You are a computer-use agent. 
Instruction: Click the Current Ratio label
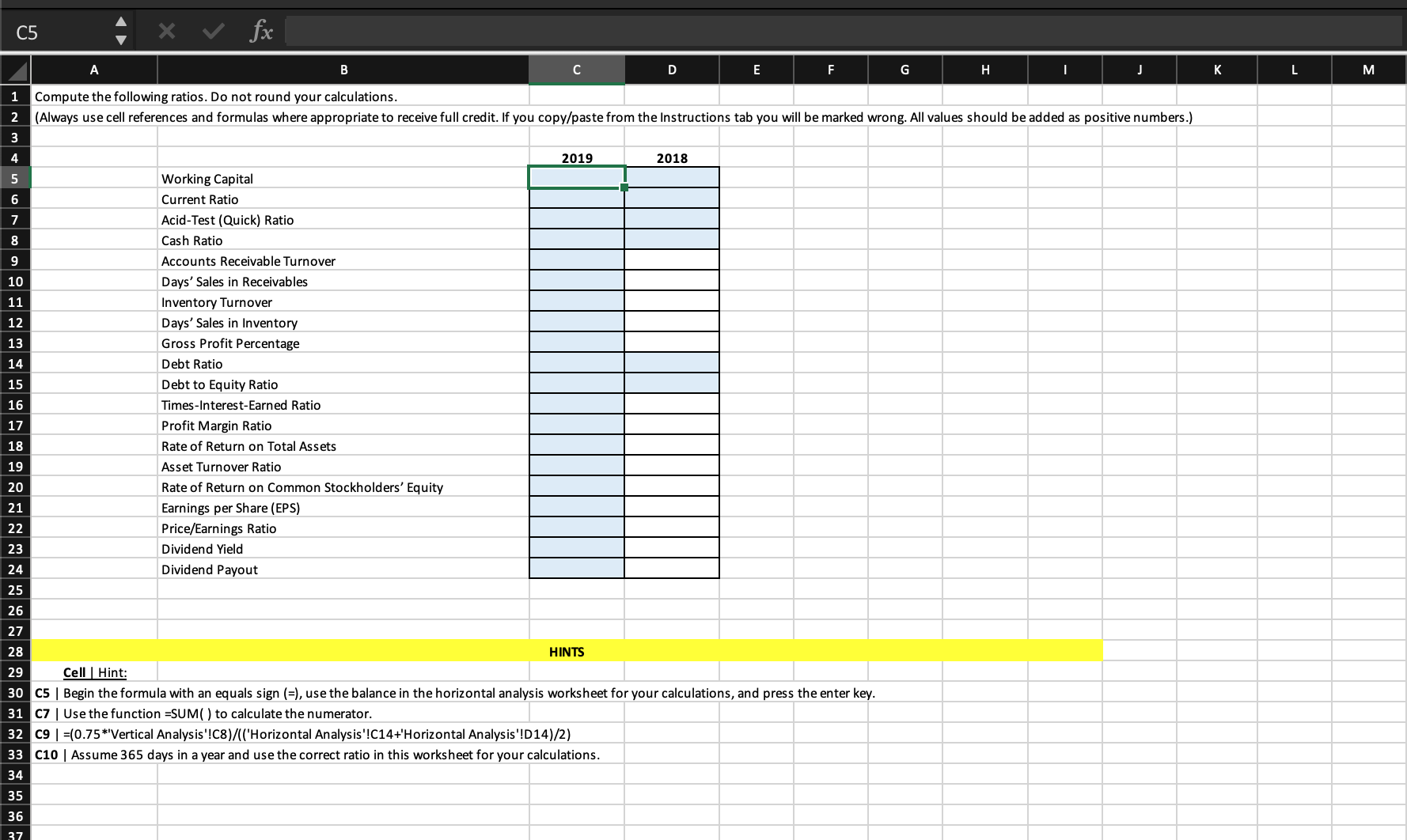coord(200,199)
